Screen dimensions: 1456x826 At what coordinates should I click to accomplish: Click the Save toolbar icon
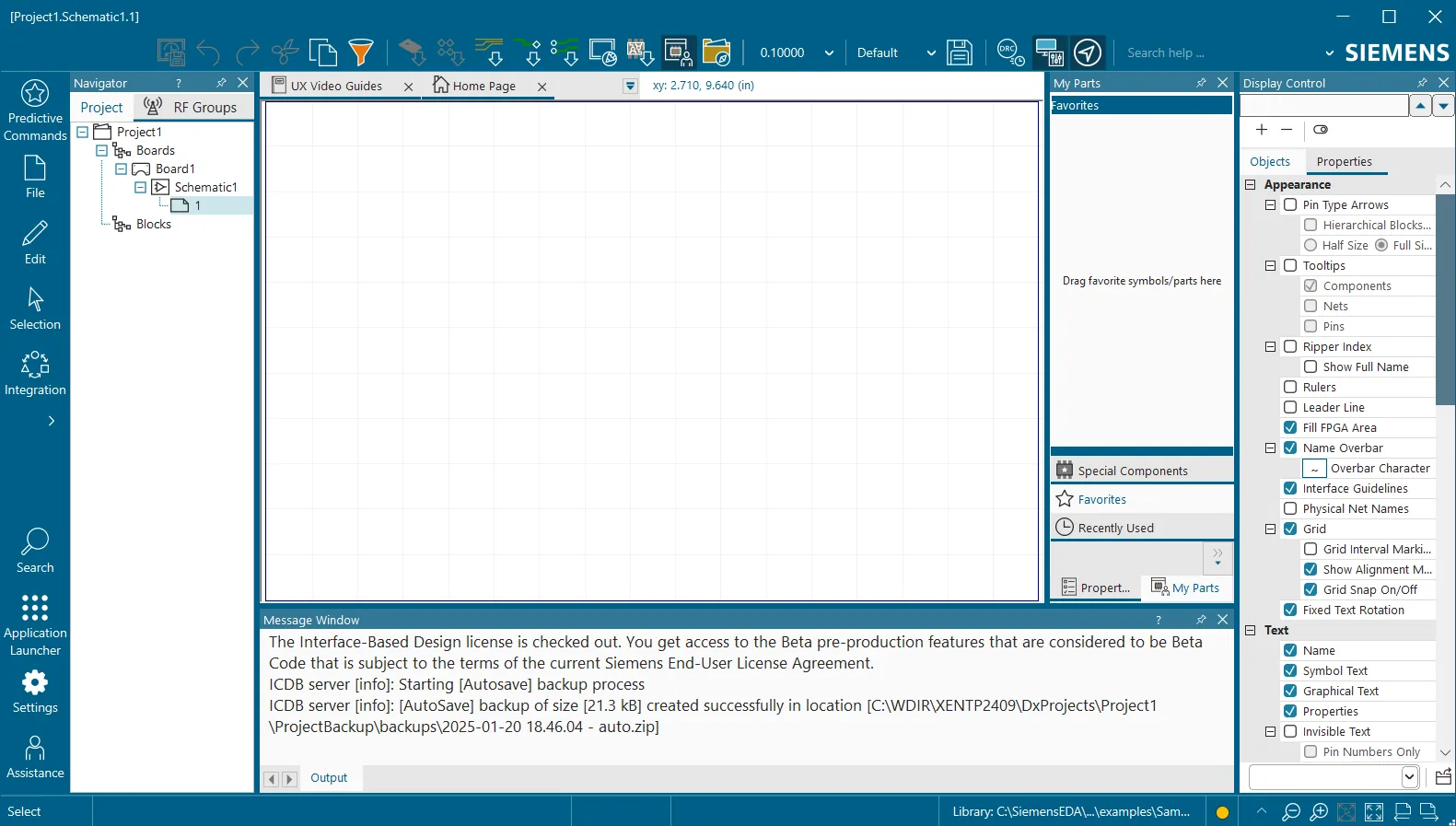(x=960, y=52)
